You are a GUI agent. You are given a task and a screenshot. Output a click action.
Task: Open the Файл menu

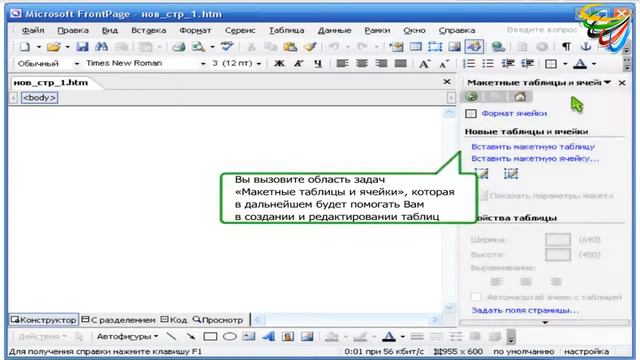click(x=33, y=30)
